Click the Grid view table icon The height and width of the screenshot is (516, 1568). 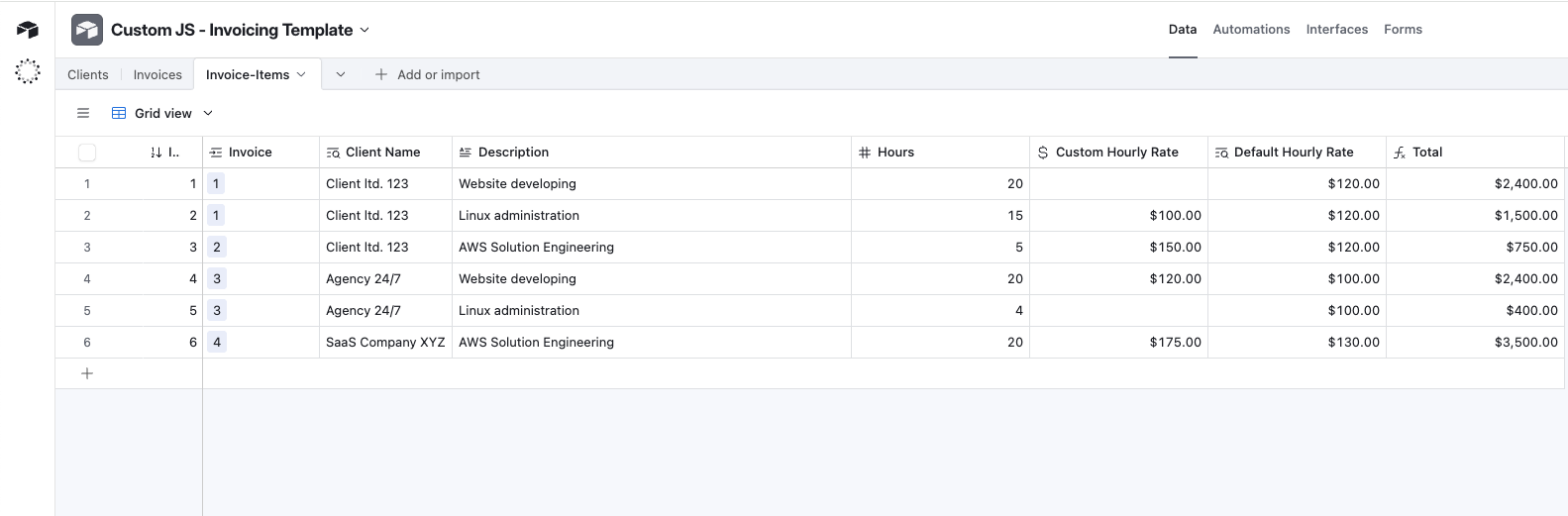pyautogui.click(x=119, y=113)
